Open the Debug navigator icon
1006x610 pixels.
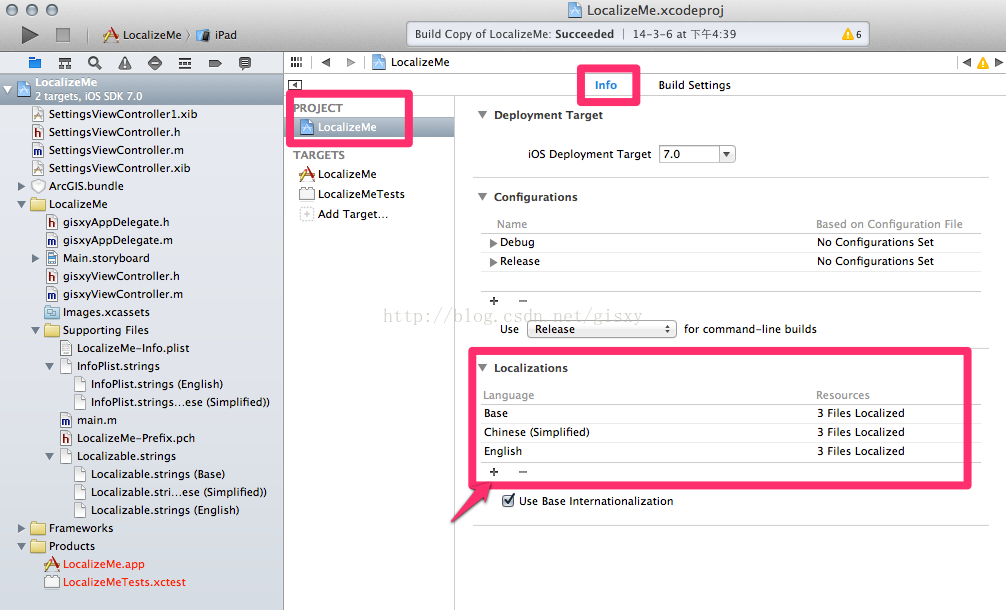click(x=185, y=63)
